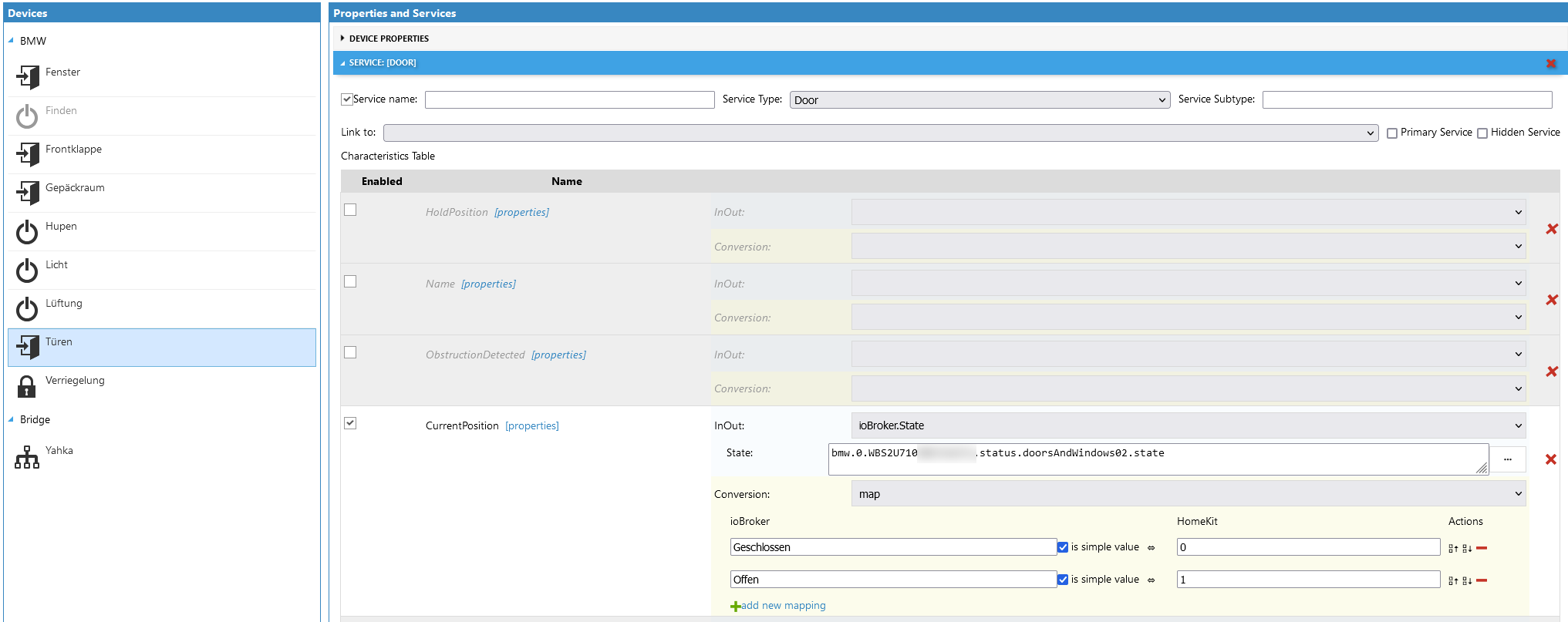This screenshot has width=1568, height=622.
Task: Open the Conversion dropdown showing map
Action: point(1188,494)
